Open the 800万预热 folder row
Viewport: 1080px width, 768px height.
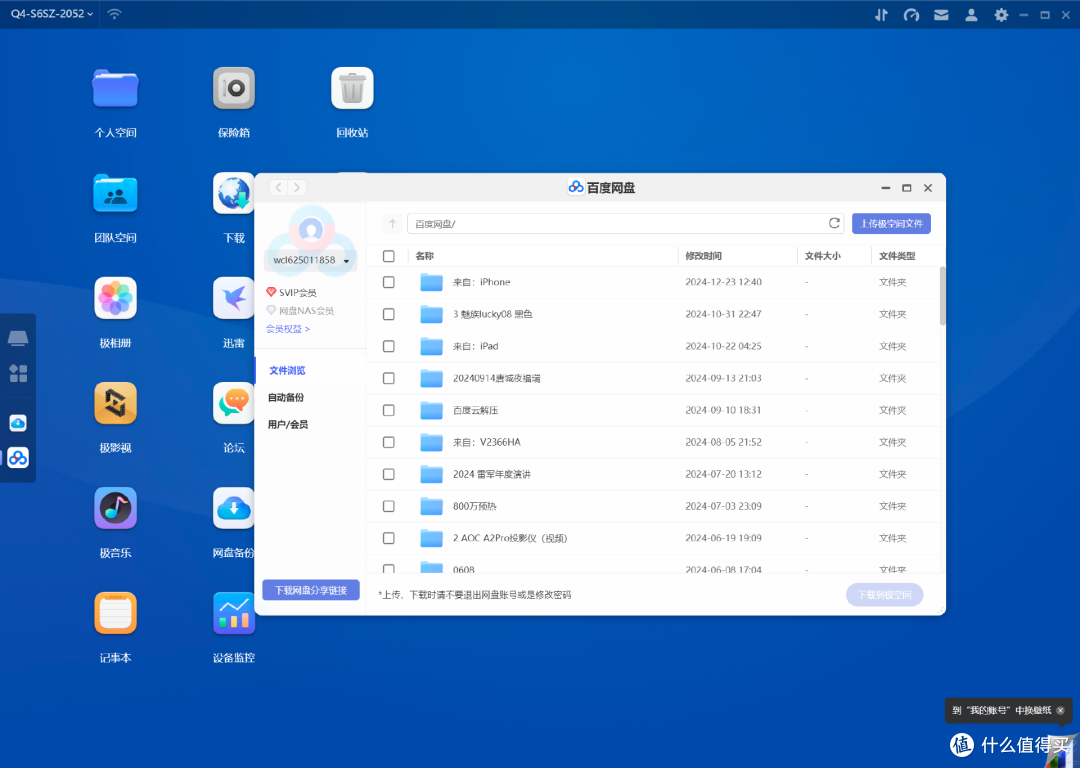(653, 506)
